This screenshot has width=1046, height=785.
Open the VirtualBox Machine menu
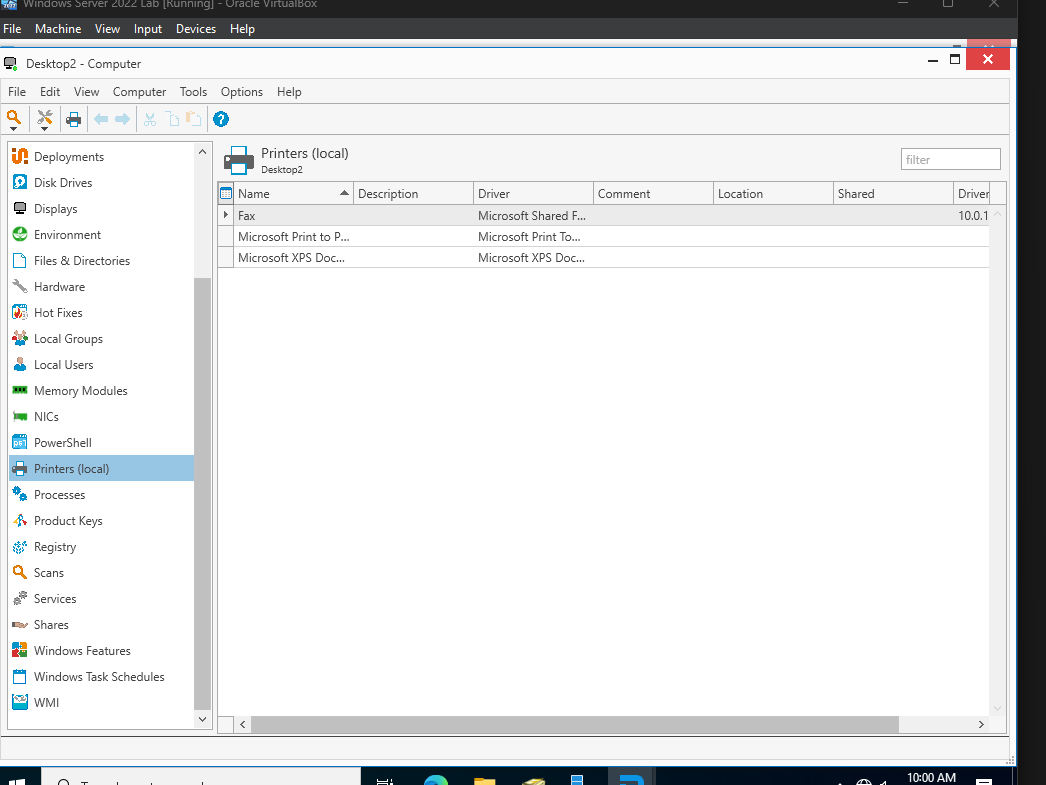pyautogui.click(x=58, y=29)
